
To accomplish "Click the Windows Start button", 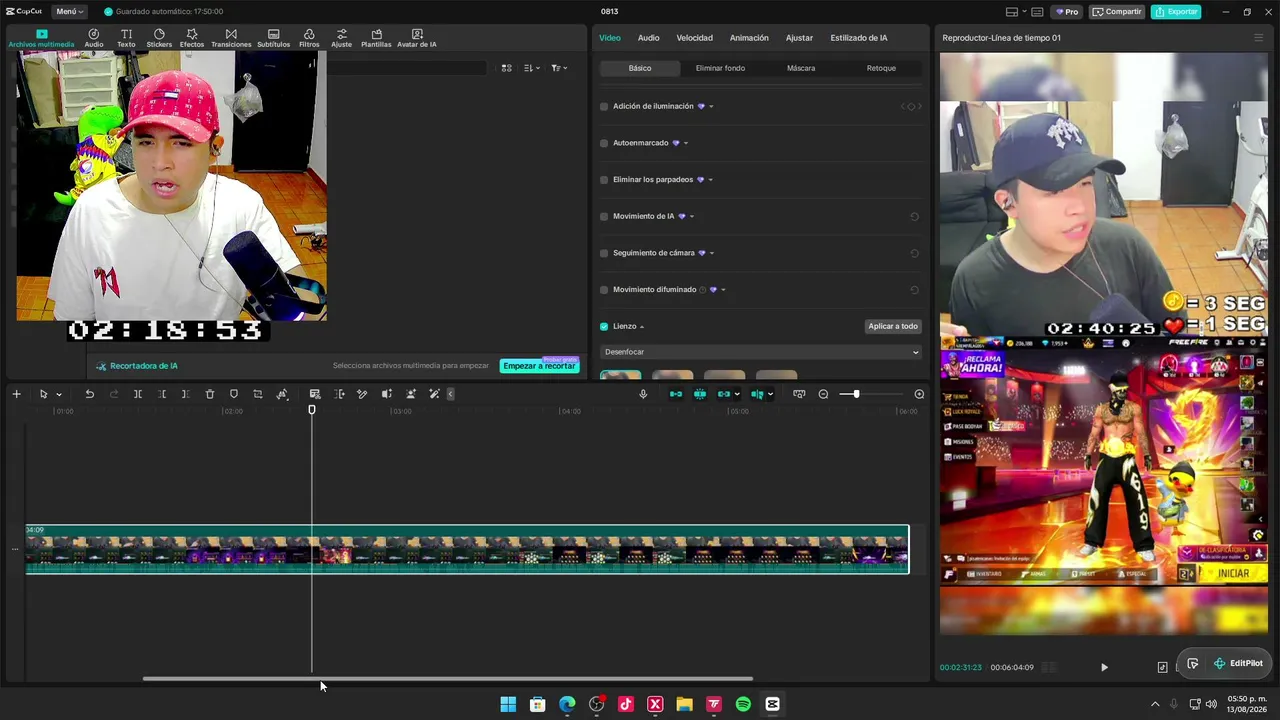I will click(508, 704).
